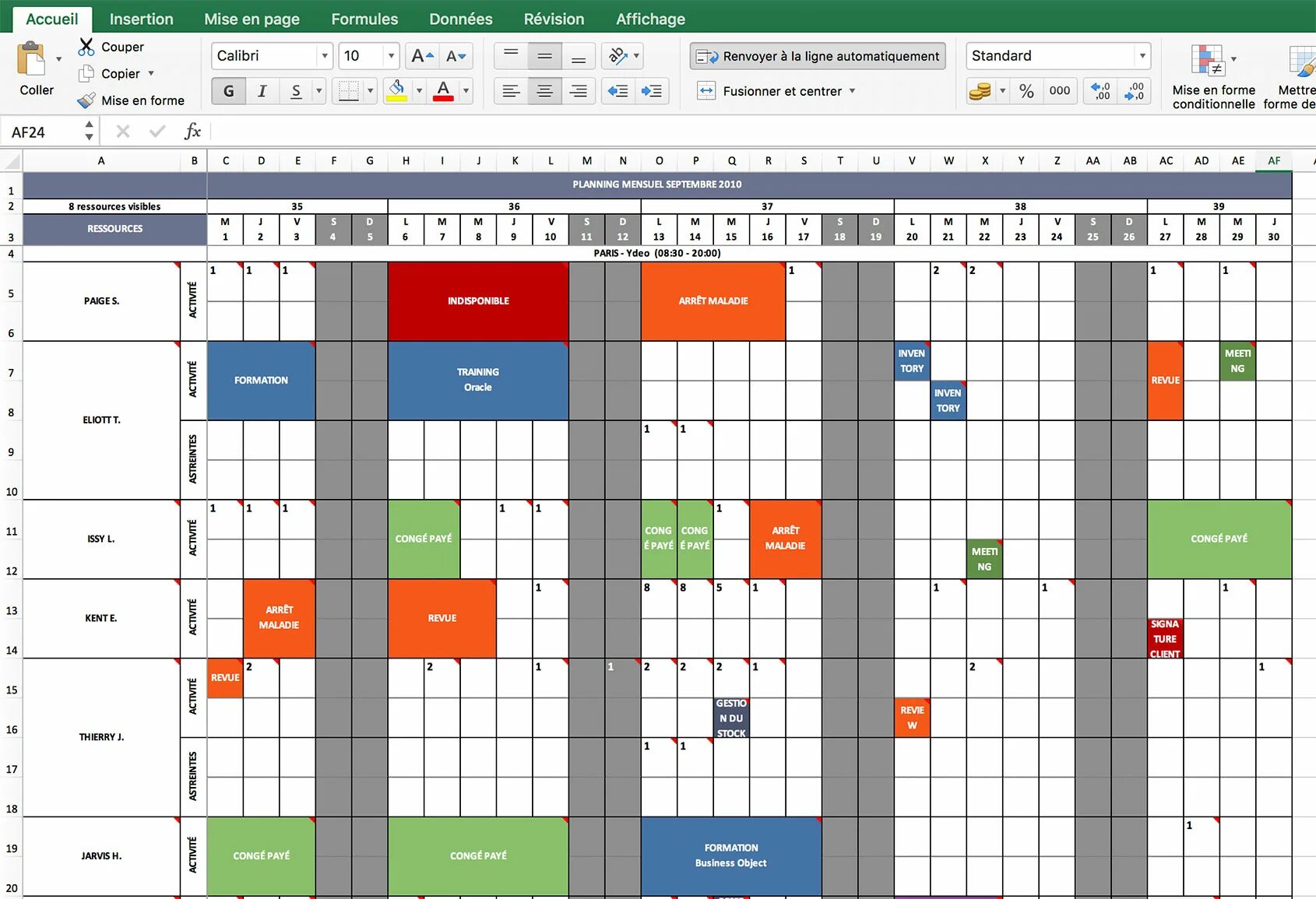Add a decimal place
Viewport: 1316px width, 899px height.
[1100, 91]
